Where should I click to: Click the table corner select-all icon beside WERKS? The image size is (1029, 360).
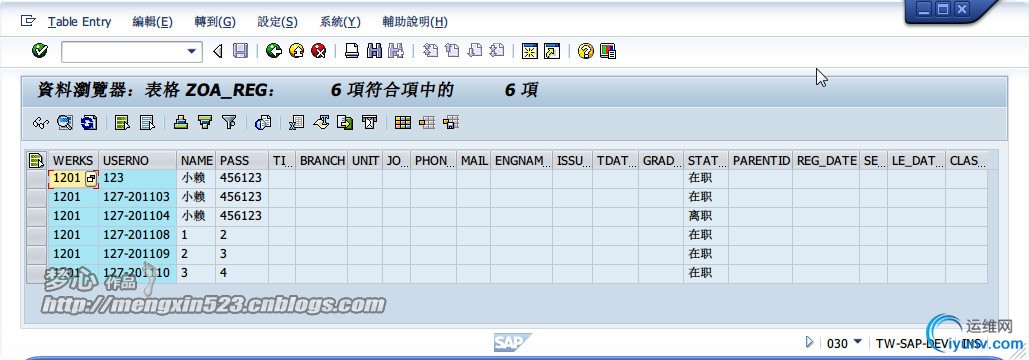[x=37, y=161]
